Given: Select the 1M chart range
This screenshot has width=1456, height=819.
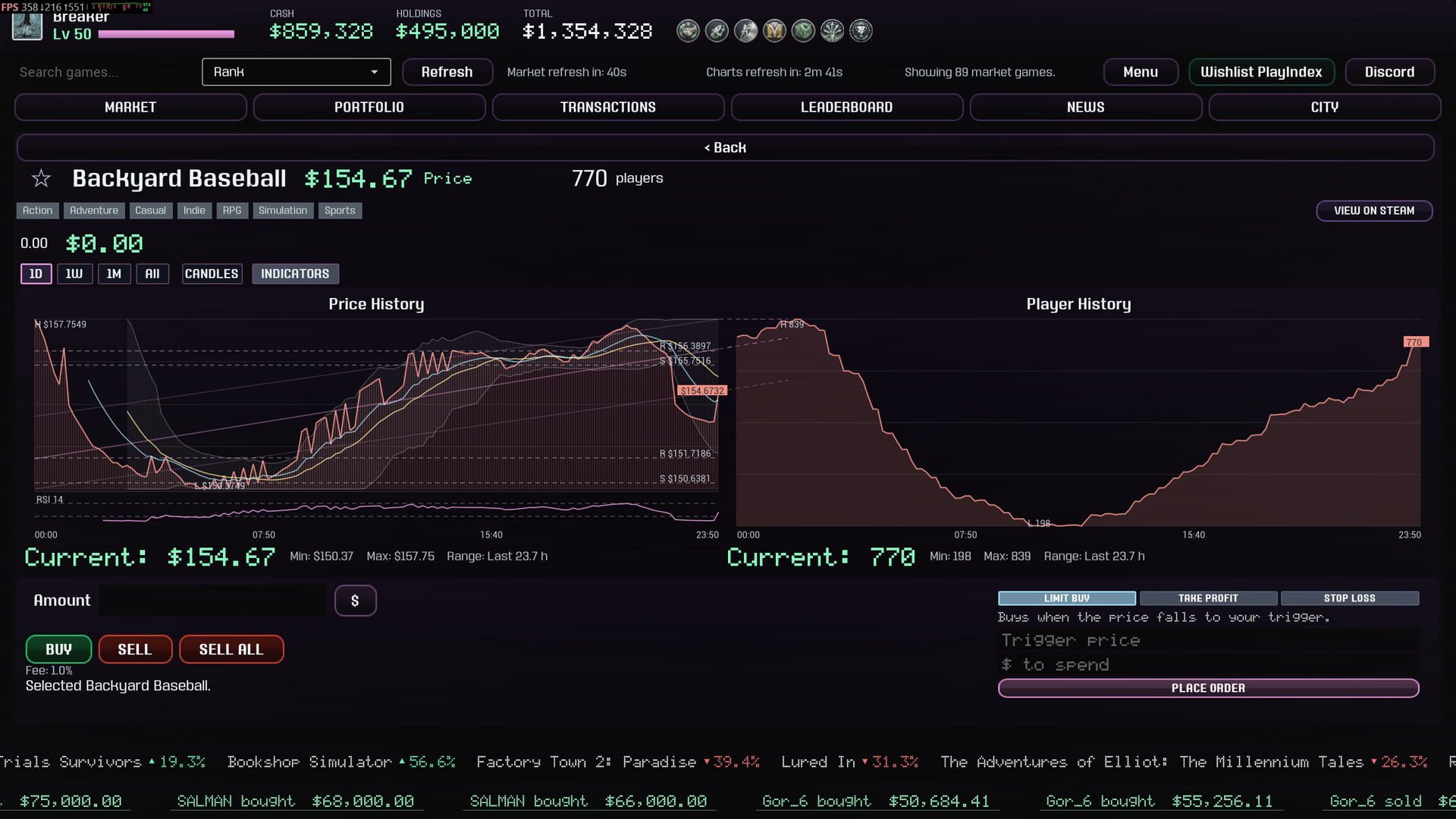Looking at the screenshot, I should tap(114, 274).
